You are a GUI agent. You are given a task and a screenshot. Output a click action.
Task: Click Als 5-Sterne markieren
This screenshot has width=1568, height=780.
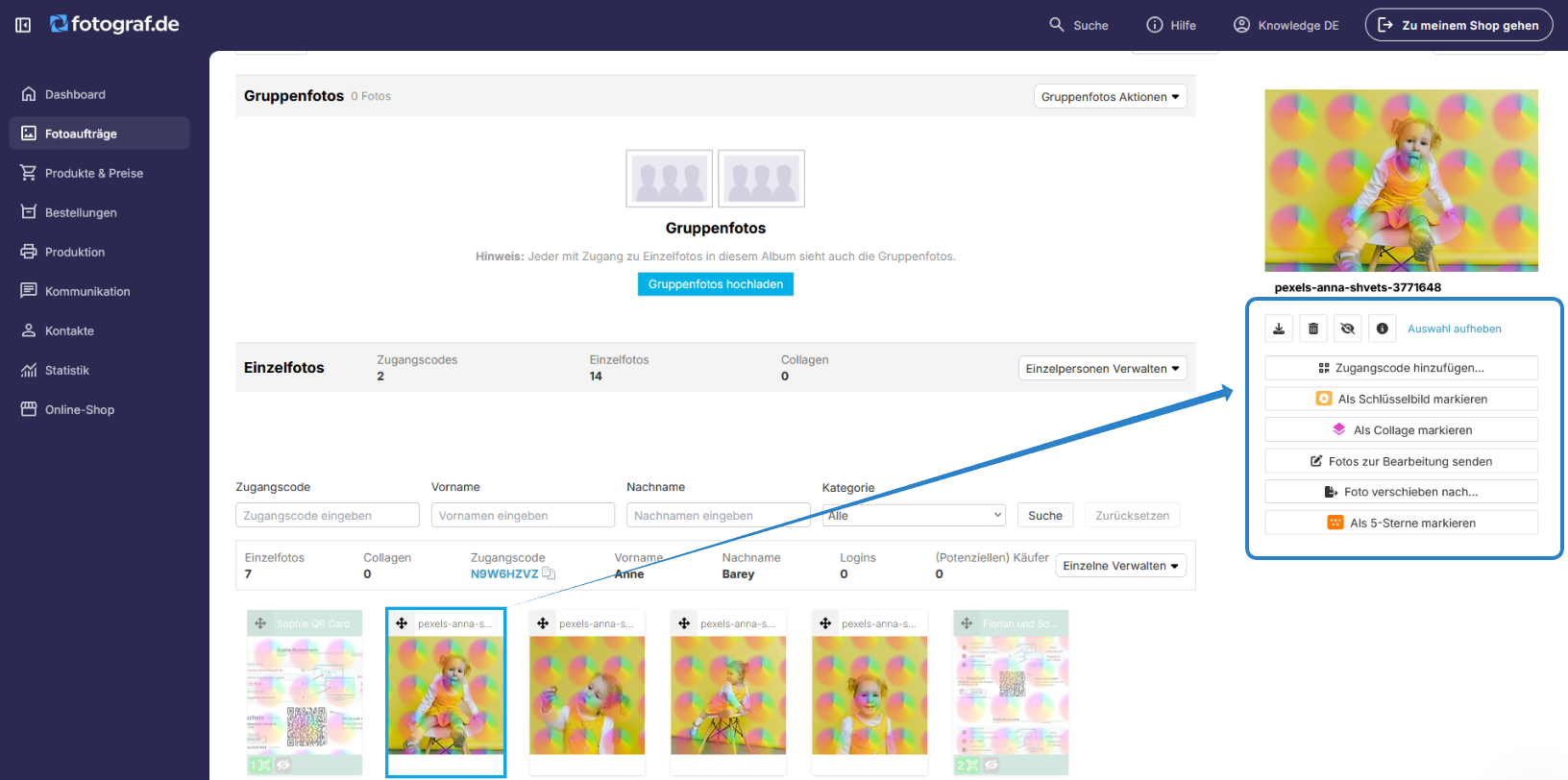tap(1401, 523)
